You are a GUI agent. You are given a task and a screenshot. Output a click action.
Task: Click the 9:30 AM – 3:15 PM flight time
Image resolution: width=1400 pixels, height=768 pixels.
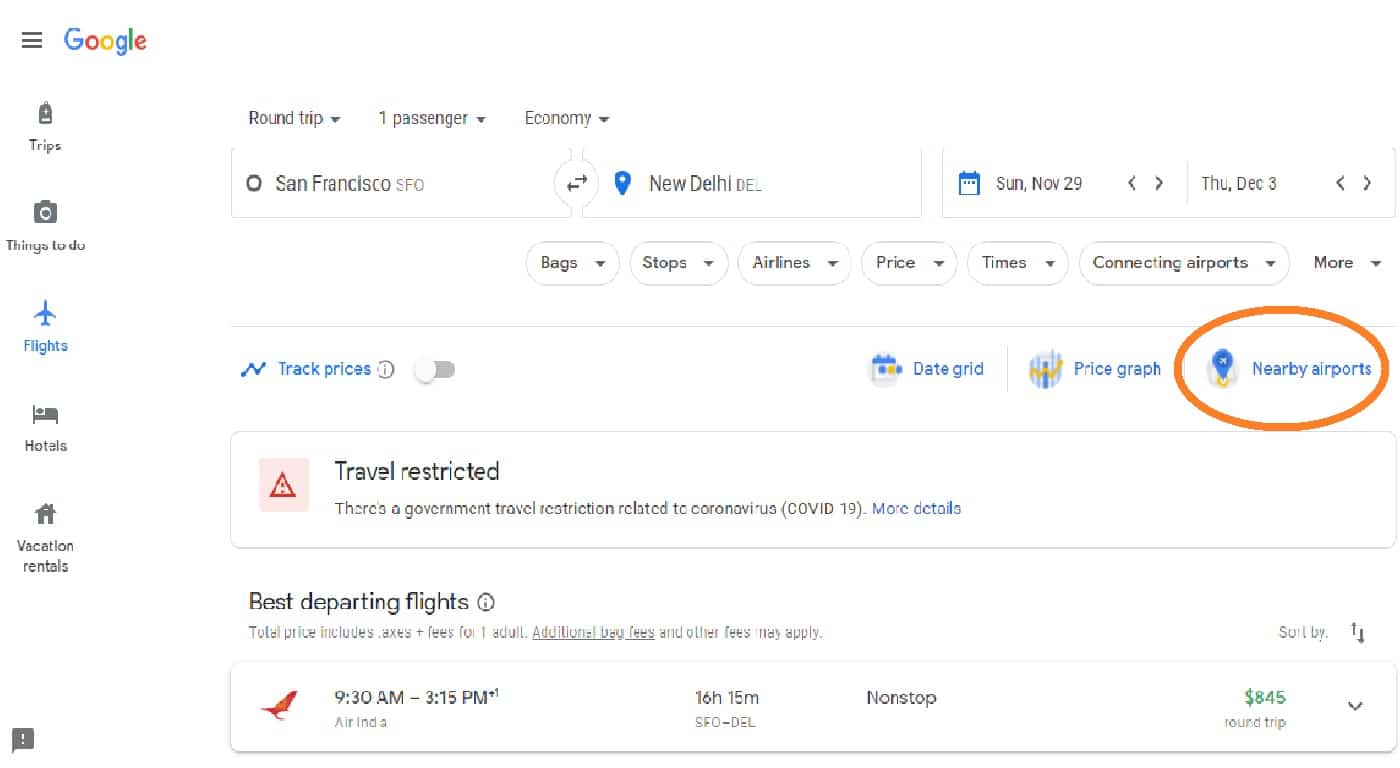point(416,697)
